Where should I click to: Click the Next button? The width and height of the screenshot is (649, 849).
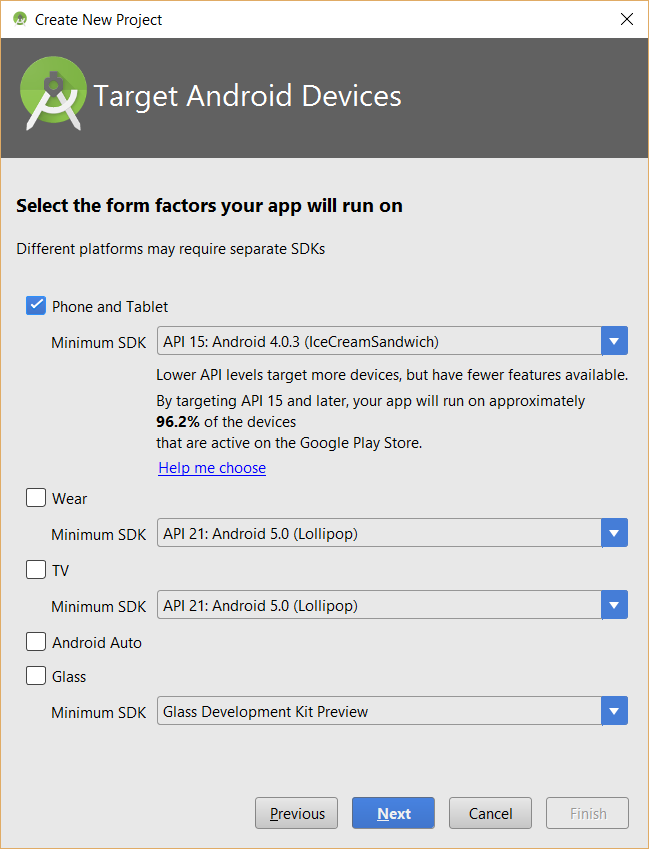393,813
